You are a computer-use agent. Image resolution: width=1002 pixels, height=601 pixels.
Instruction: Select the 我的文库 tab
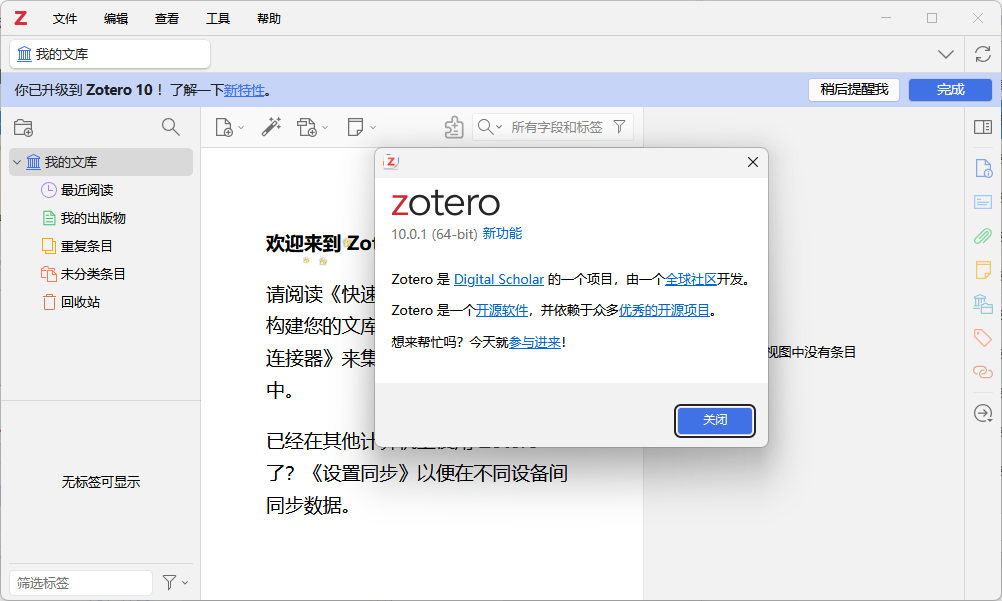110,54
